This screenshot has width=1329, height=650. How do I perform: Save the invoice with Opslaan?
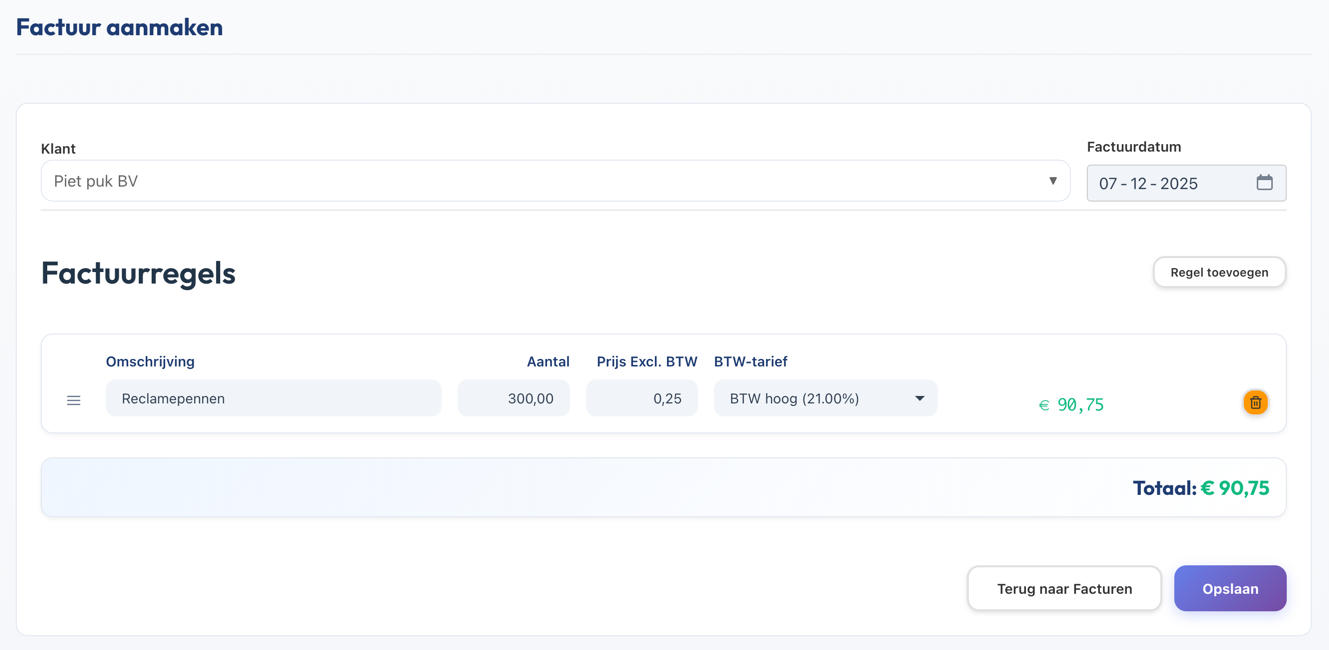tap(1229, 589)
